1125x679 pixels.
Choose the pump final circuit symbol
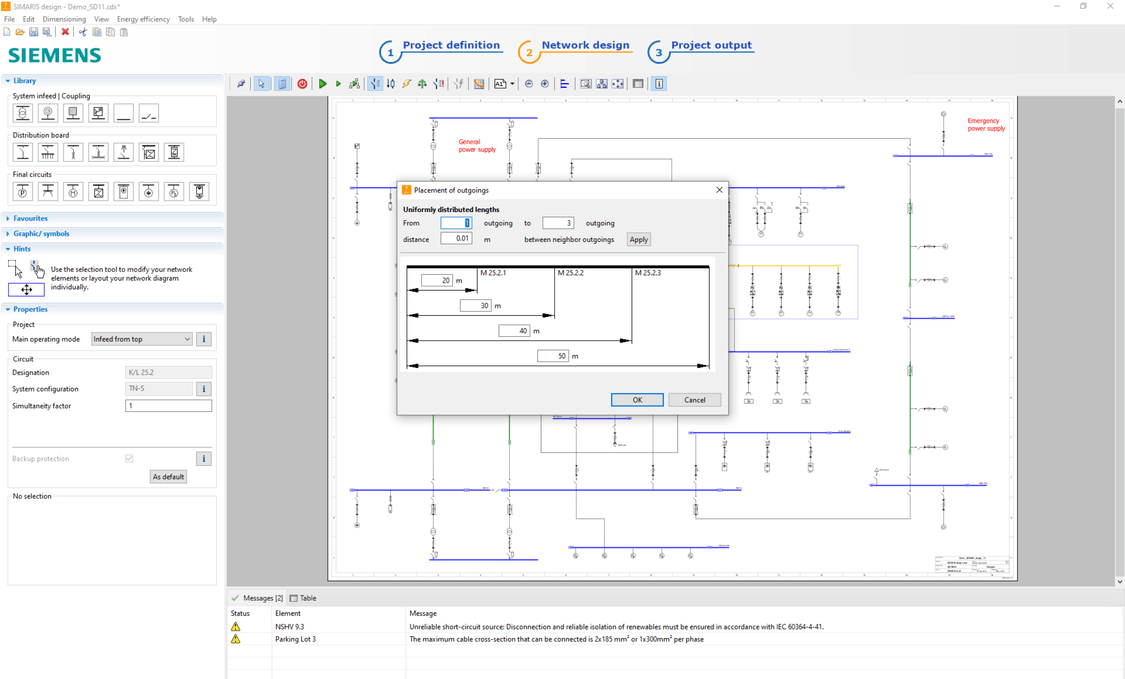22,190
